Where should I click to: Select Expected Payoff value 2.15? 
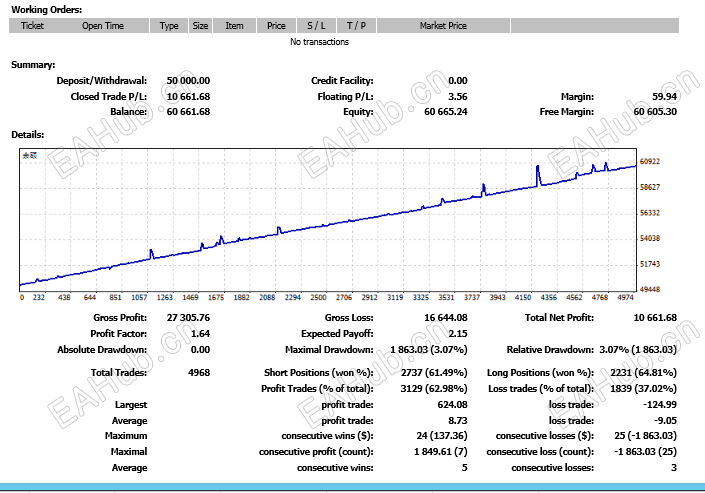458,334
